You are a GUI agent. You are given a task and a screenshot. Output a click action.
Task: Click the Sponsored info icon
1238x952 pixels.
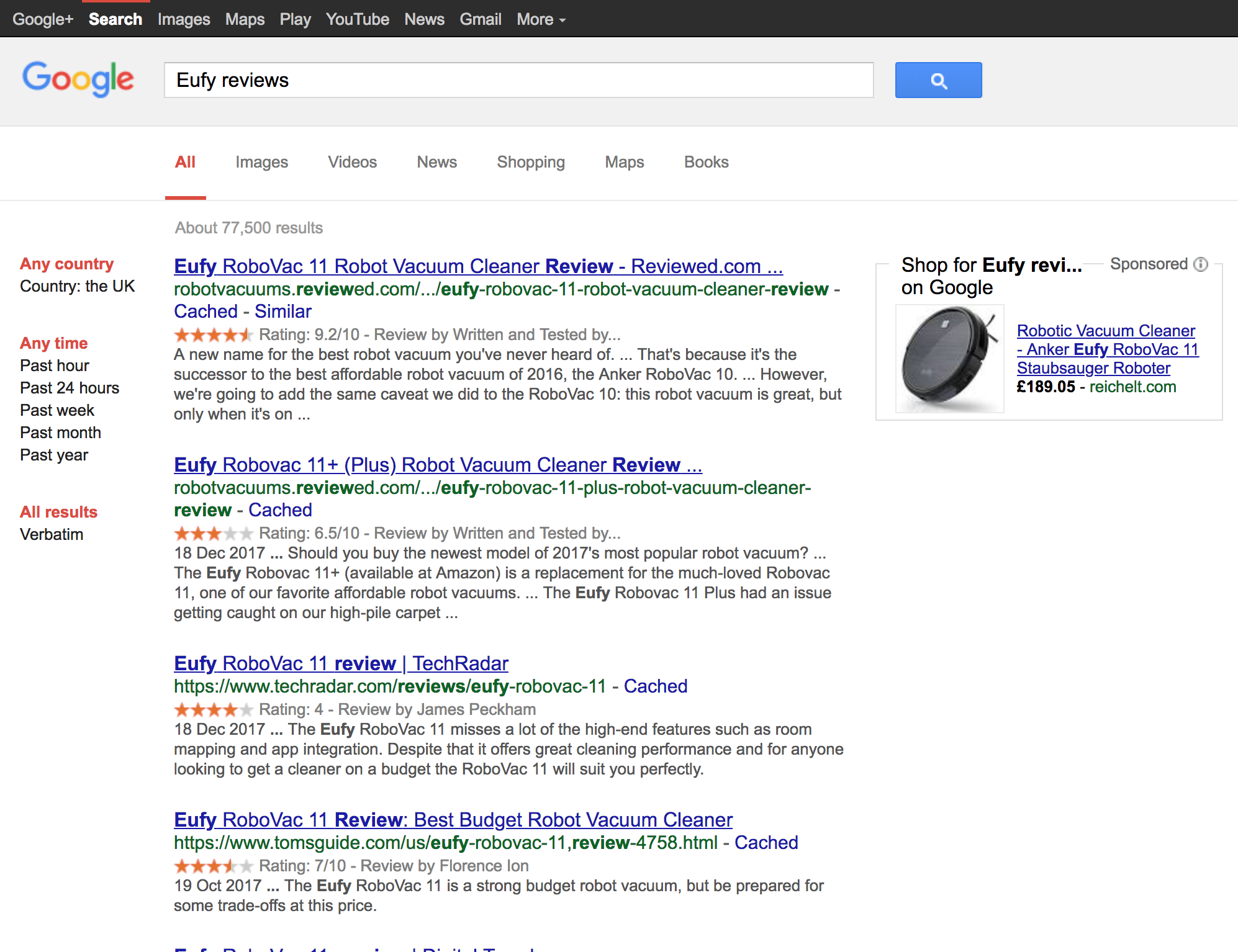click(1201, 264)
